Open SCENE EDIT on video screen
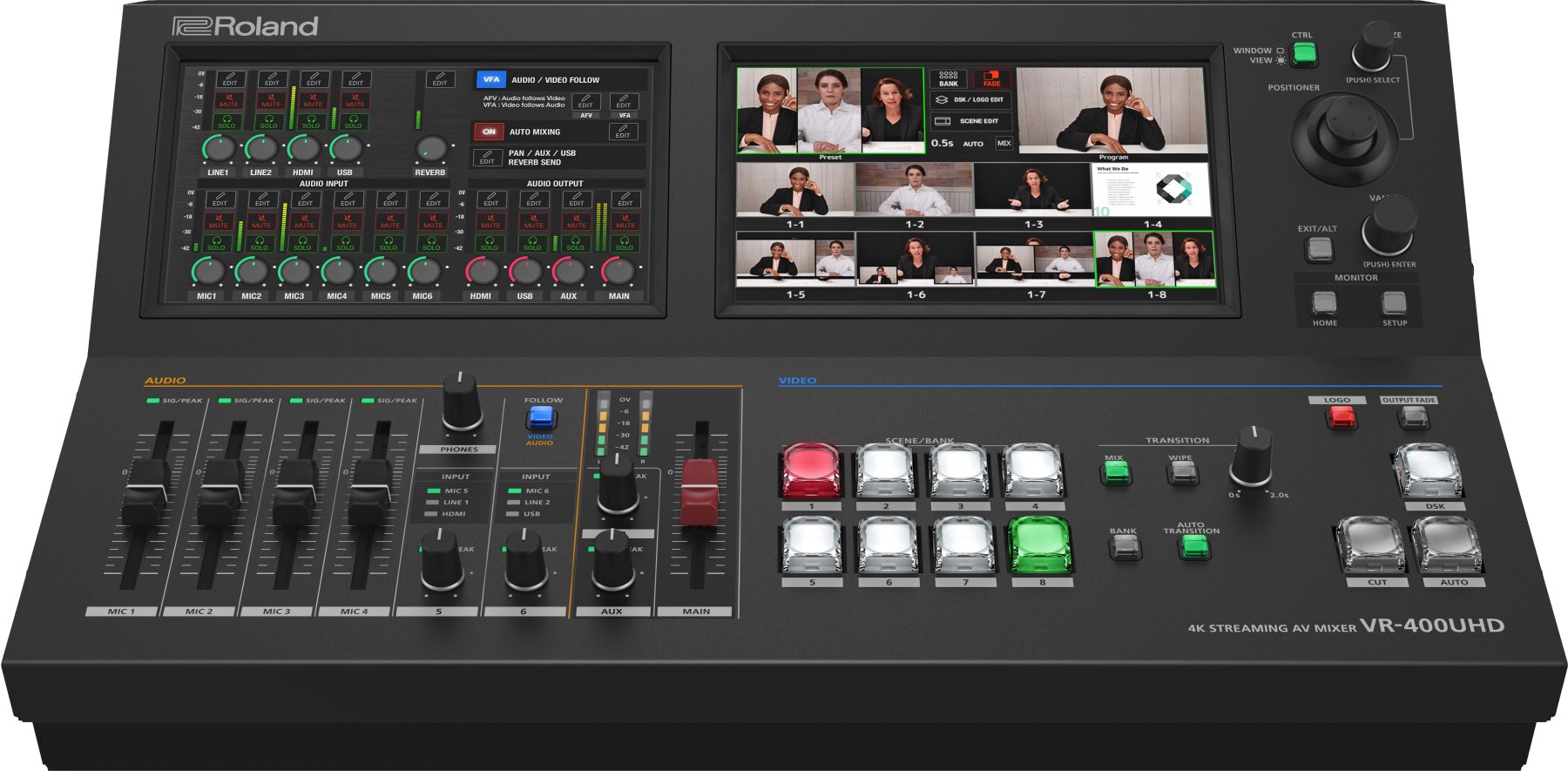 point(970,121)
